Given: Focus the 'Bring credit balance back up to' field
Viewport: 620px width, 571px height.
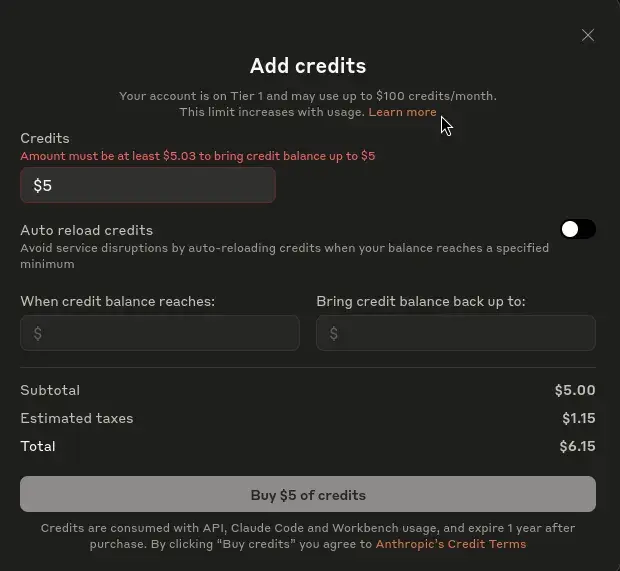Looking at the screenshot, I should [456, 333].
